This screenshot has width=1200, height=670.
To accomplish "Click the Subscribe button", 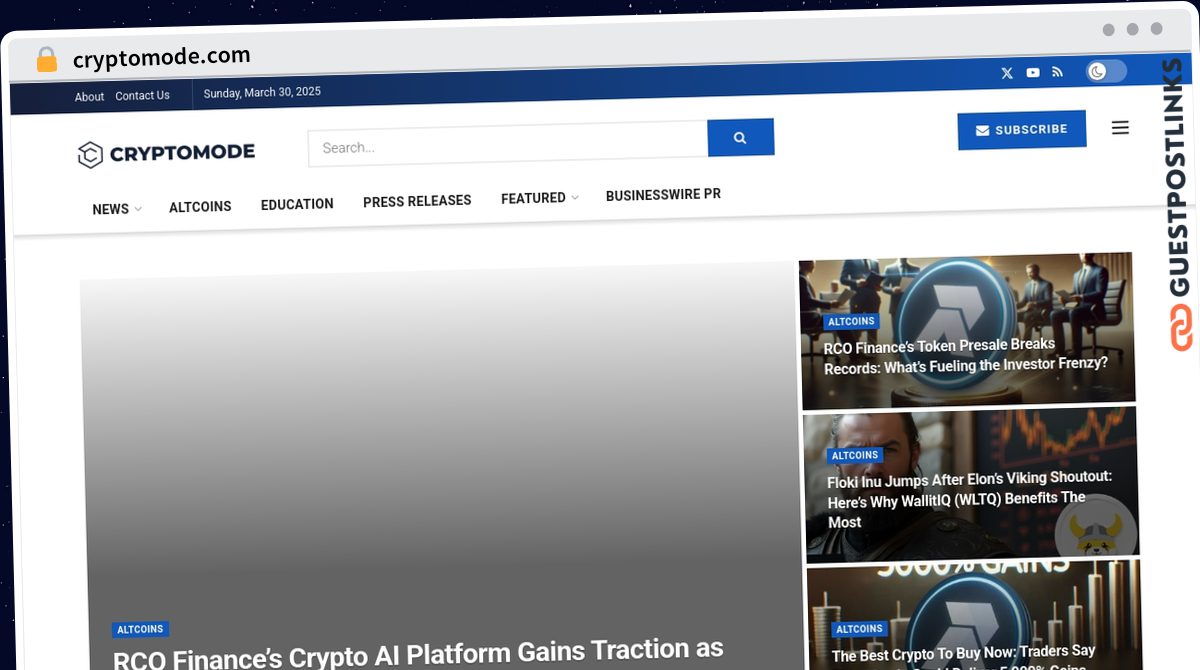I will pos(1021,130).
